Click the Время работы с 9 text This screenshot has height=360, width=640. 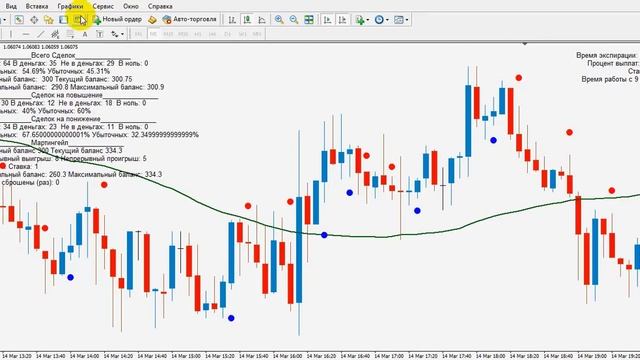point(610,79)
